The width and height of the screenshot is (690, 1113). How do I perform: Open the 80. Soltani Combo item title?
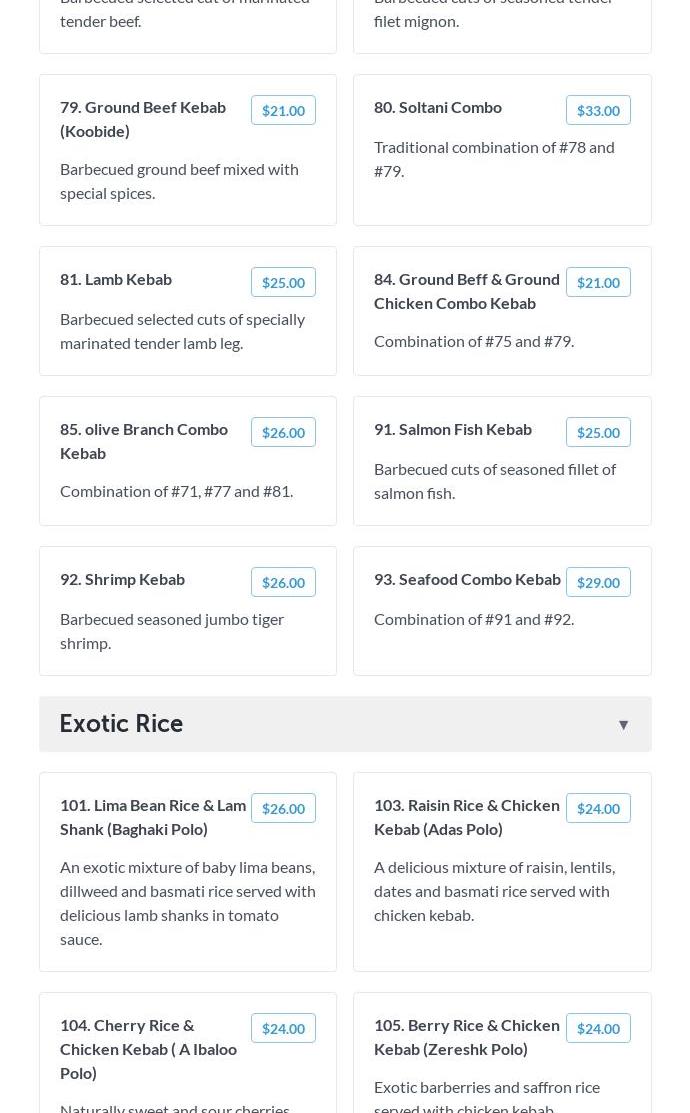pos(438,107)
